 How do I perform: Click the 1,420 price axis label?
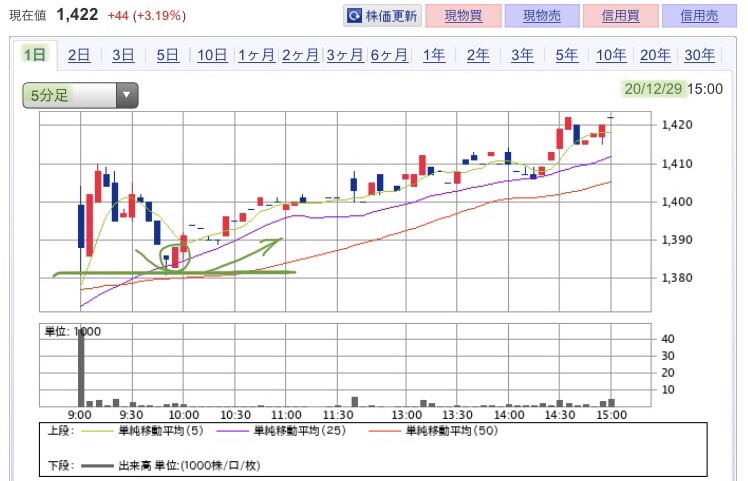(676, 125)
